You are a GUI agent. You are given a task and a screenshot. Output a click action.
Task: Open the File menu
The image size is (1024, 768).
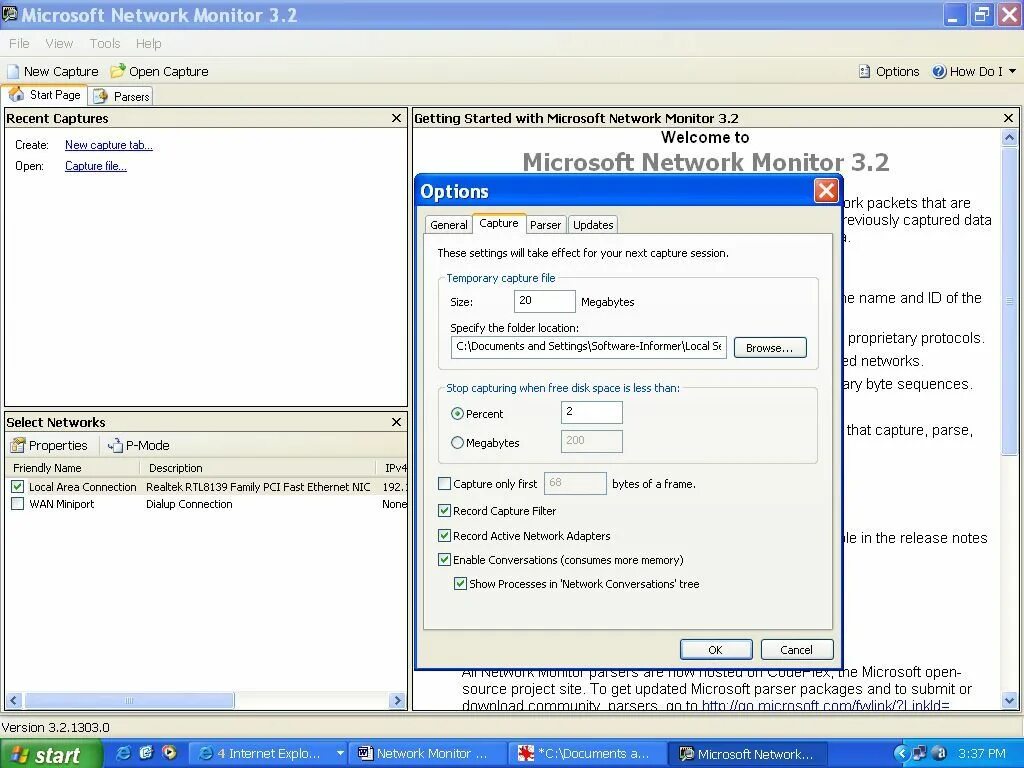19,44
